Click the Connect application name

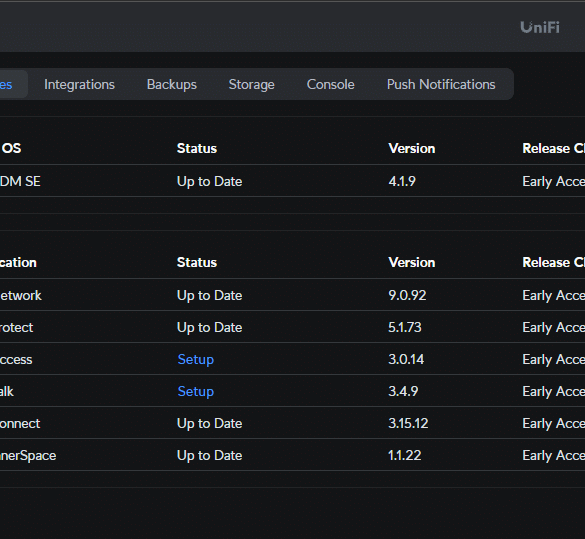point(20,424)
